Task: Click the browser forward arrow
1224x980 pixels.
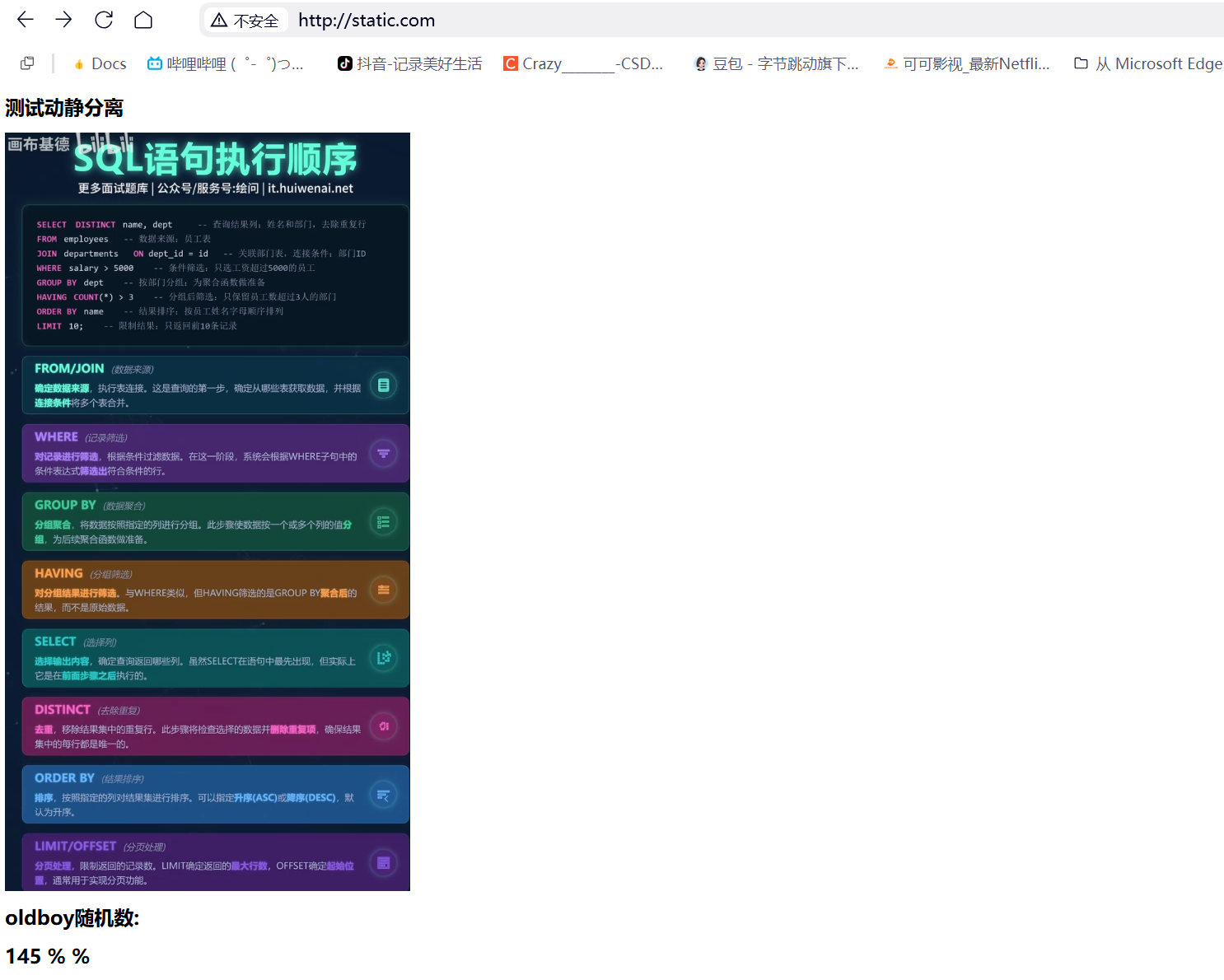Action: (x=63, y=20)
